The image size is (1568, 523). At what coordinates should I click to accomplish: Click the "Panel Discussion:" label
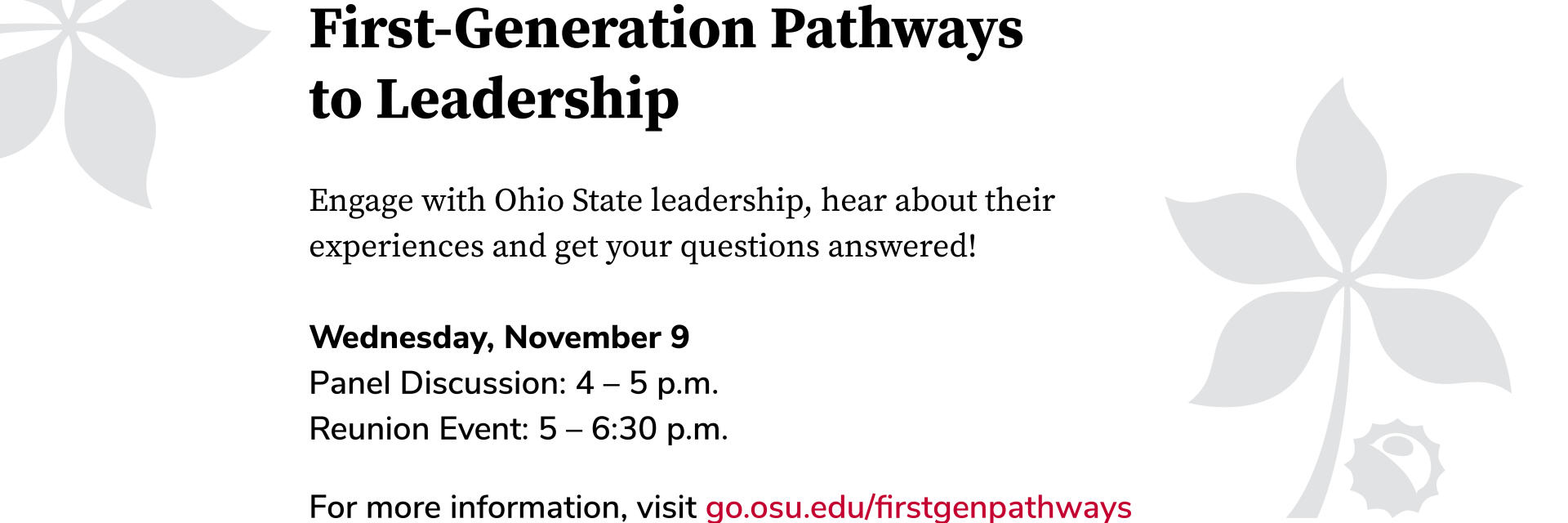(x=438, y=383)
